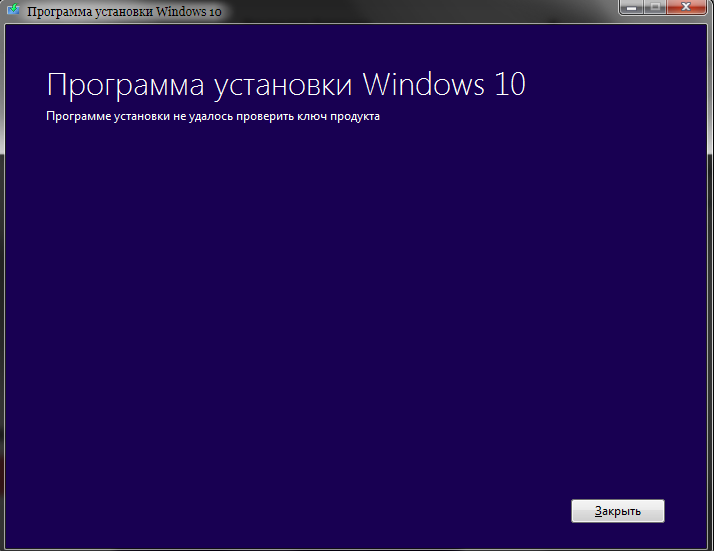714x551 pixels.
Task: Click the message "Программе установки не удалось проверить ключ продукта"
Action: (213, 117)
